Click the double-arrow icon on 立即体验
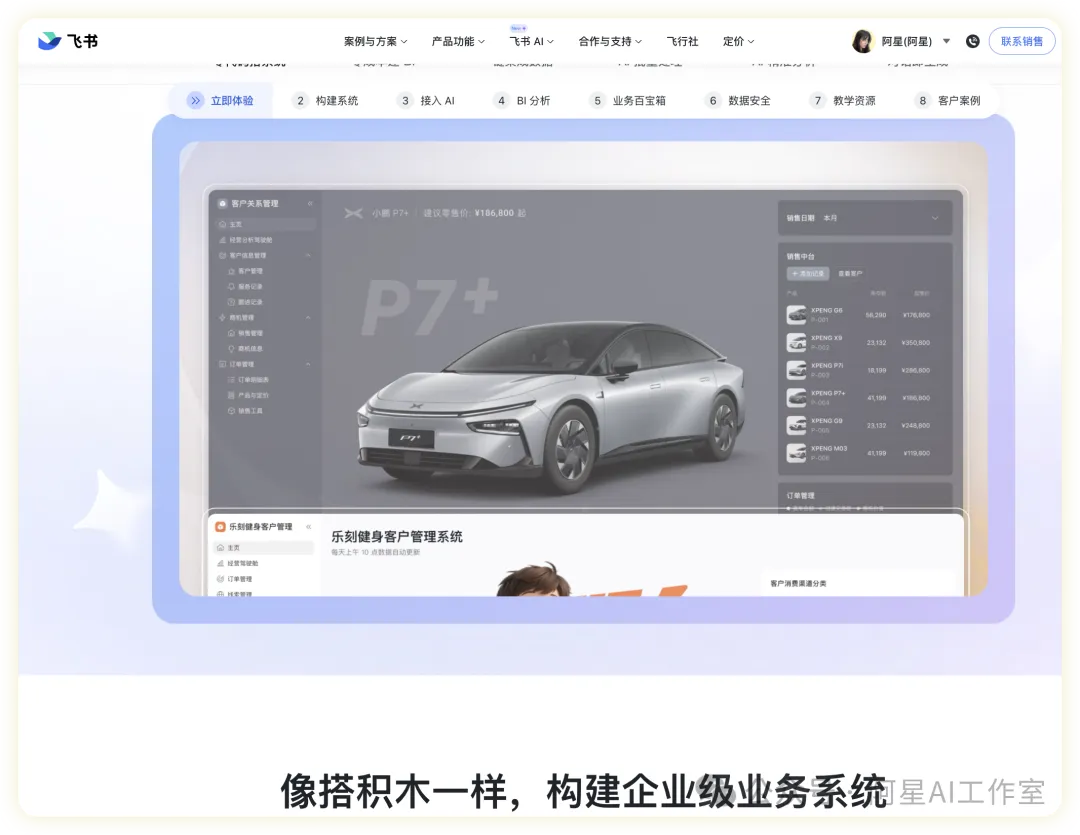 coord(196,101)
